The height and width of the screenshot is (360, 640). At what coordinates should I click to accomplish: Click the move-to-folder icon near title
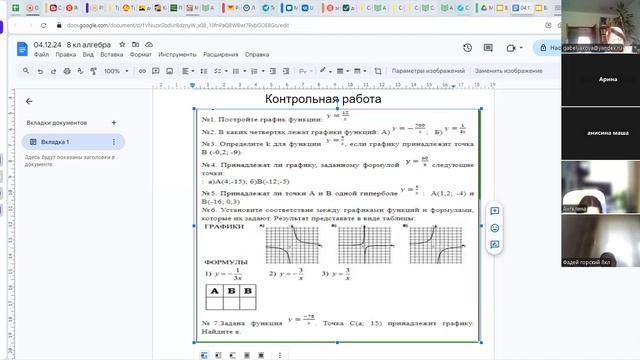(136, 44)
